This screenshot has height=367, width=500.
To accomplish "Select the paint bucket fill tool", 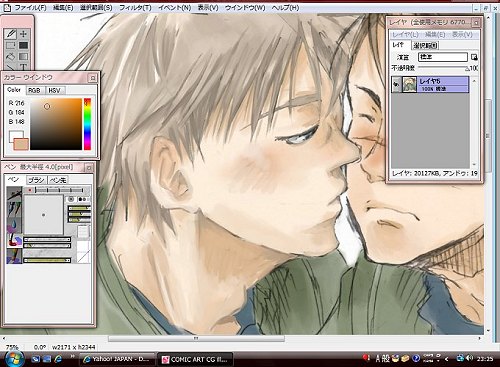I will click(11, 56).
